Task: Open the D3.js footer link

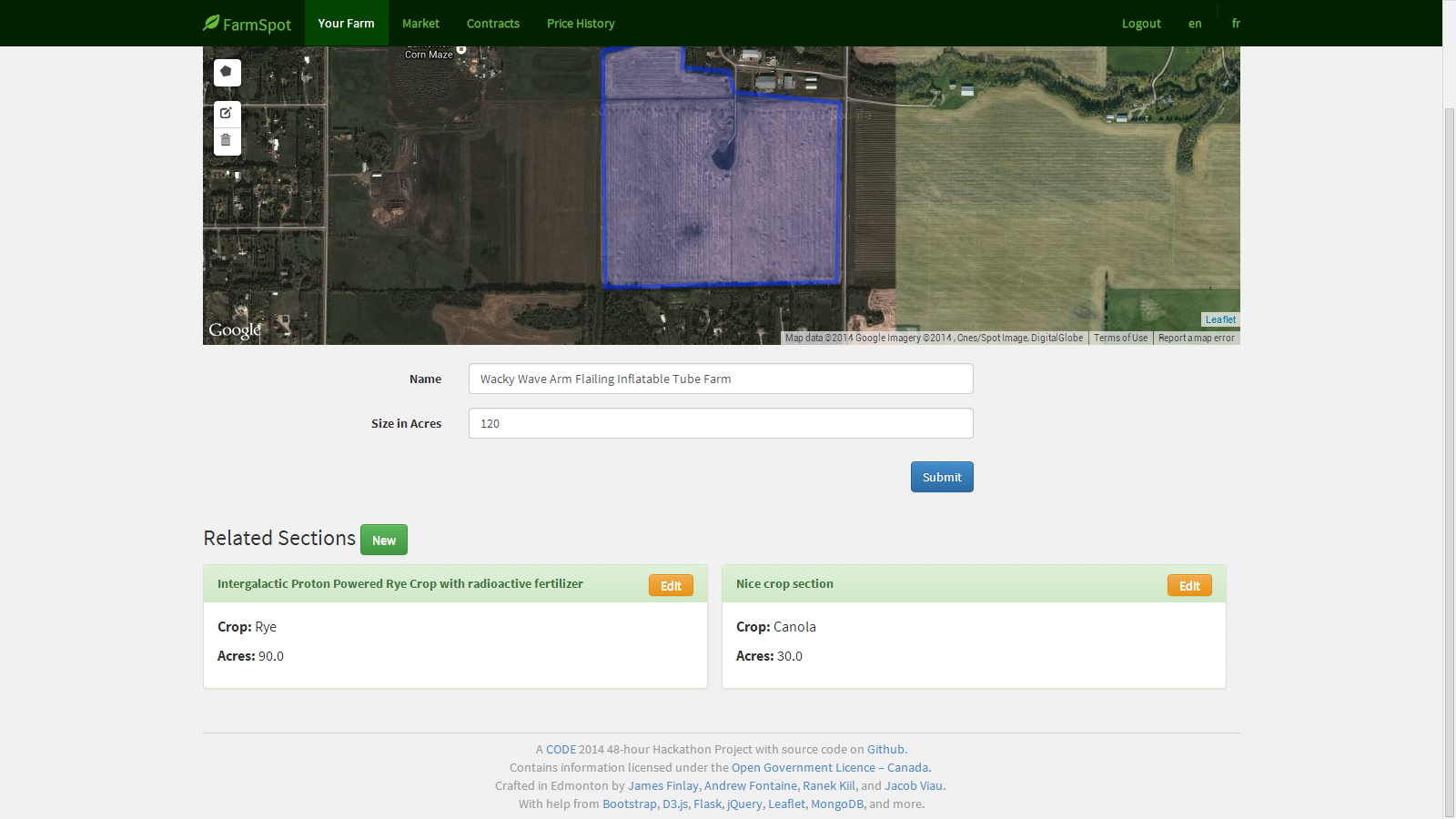Action: point(675,804)
